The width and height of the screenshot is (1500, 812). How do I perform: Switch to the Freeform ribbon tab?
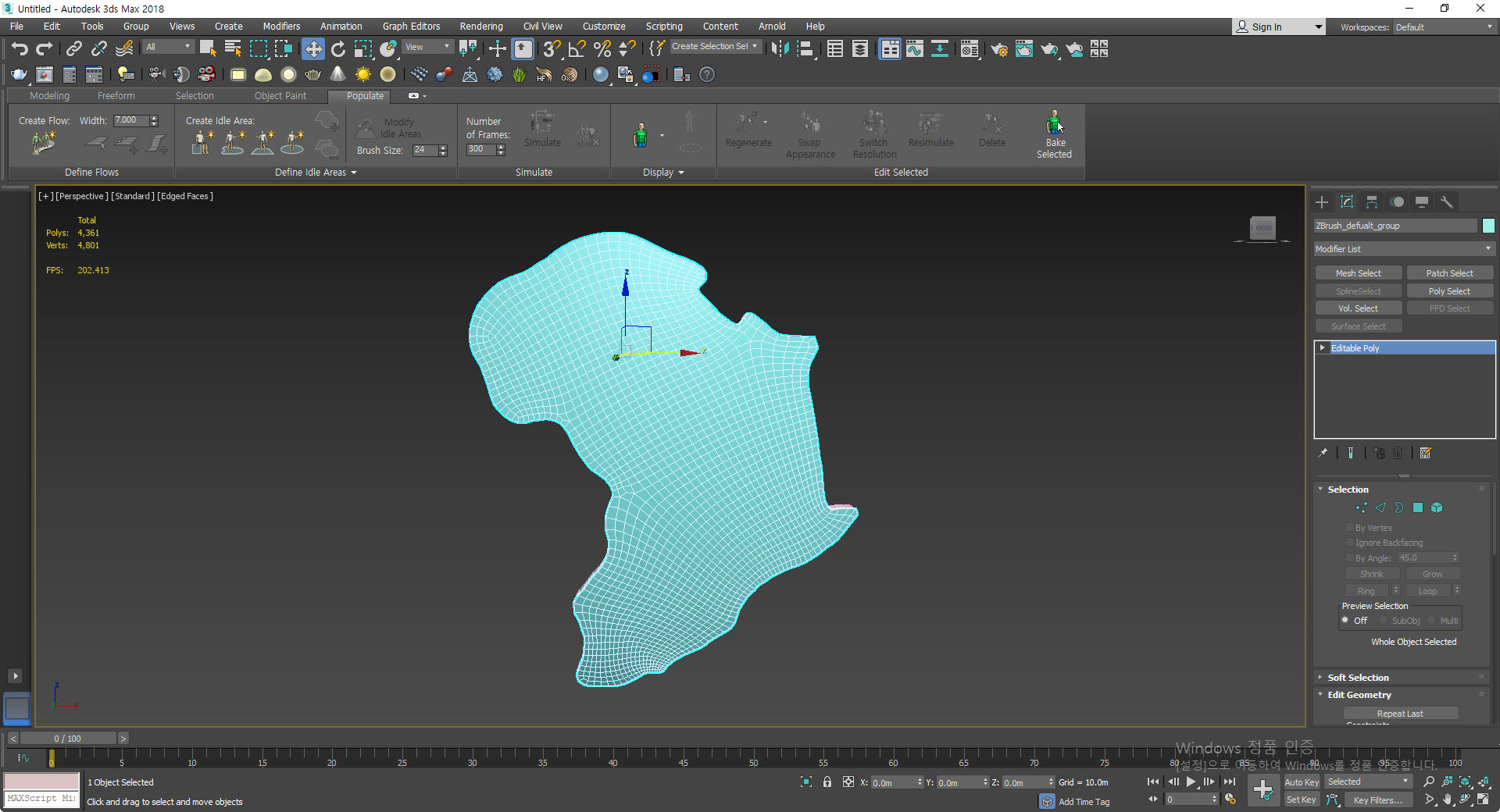point(116,96)
